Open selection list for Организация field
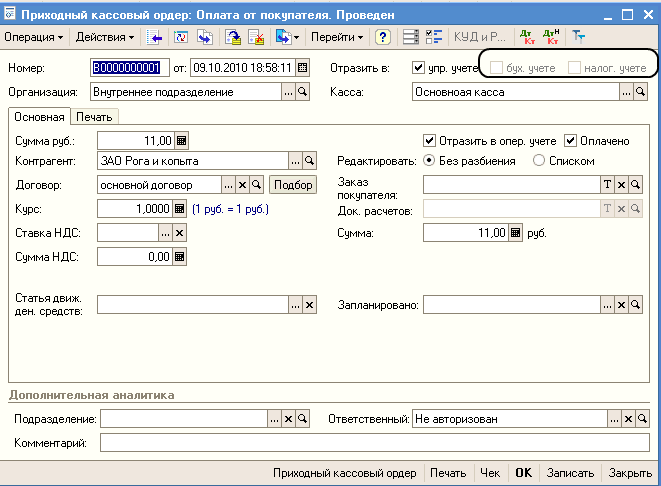This screenshot has width=661, height=486. tap(288, 91)
